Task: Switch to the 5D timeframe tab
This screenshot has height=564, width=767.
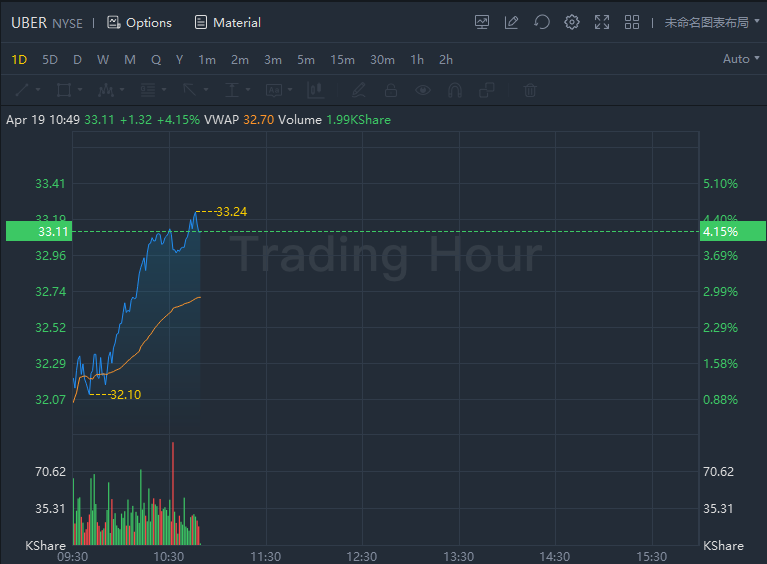Action: (x=50, y=59)
